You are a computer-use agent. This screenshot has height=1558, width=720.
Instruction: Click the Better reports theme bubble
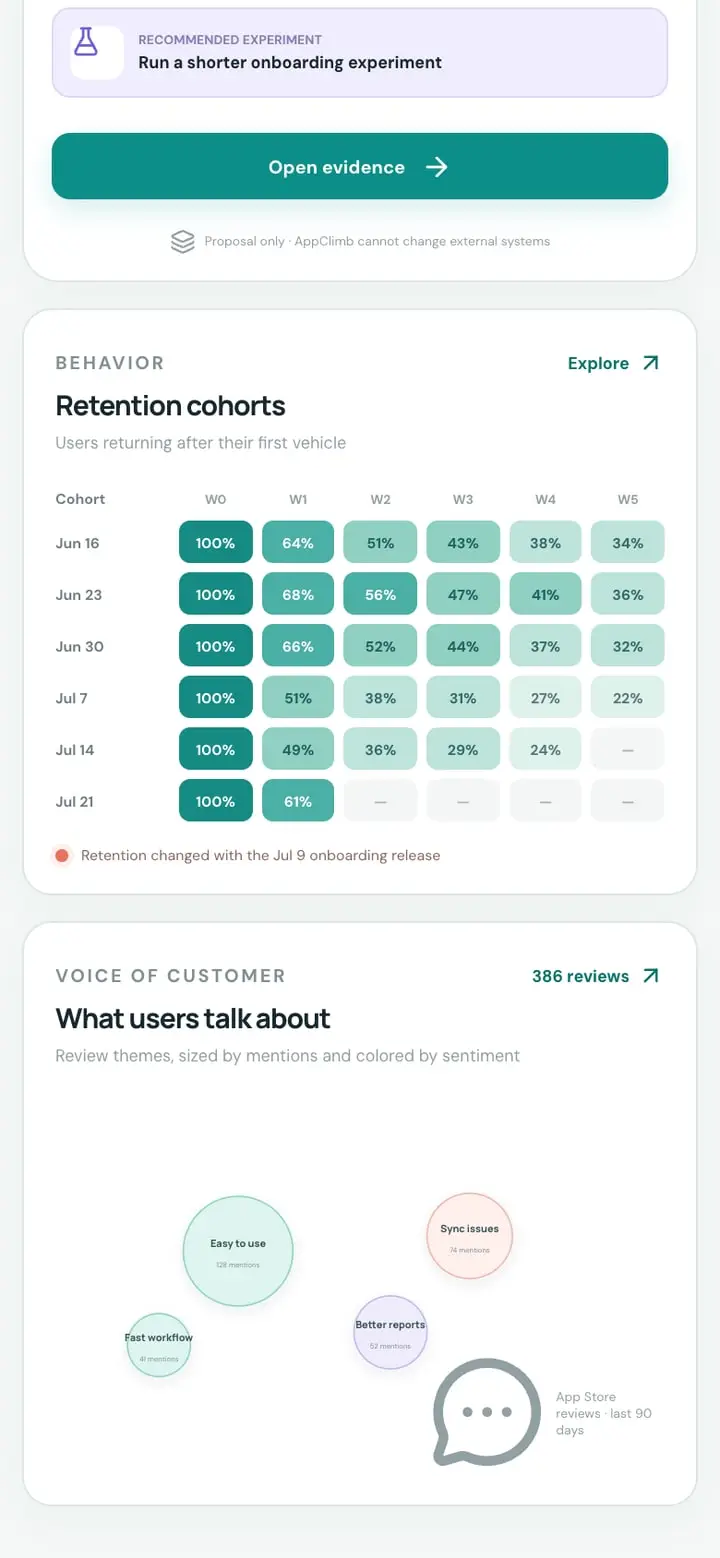pos(390,1332)
